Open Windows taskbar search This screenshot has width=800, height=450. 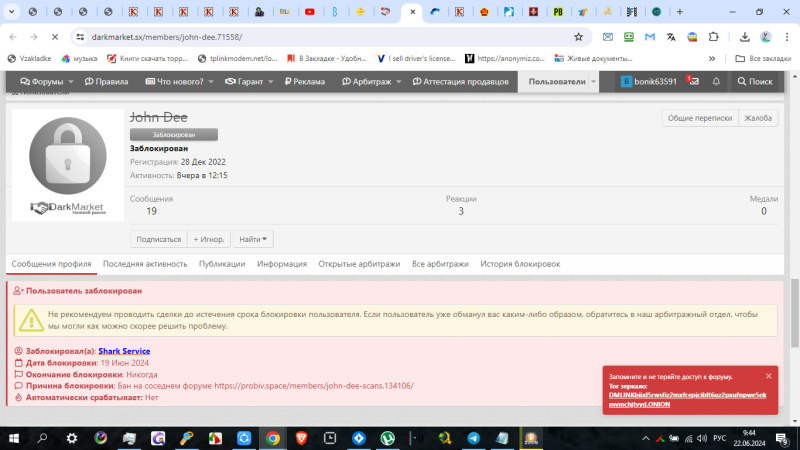pyautogui.click(x=42, y=438)
